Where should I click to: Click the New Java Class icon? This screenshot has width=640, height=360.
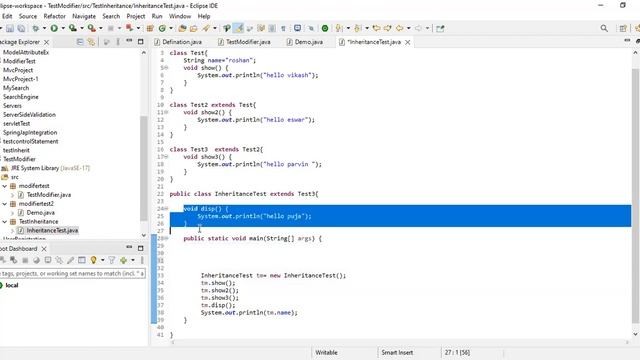coord(162,28)
